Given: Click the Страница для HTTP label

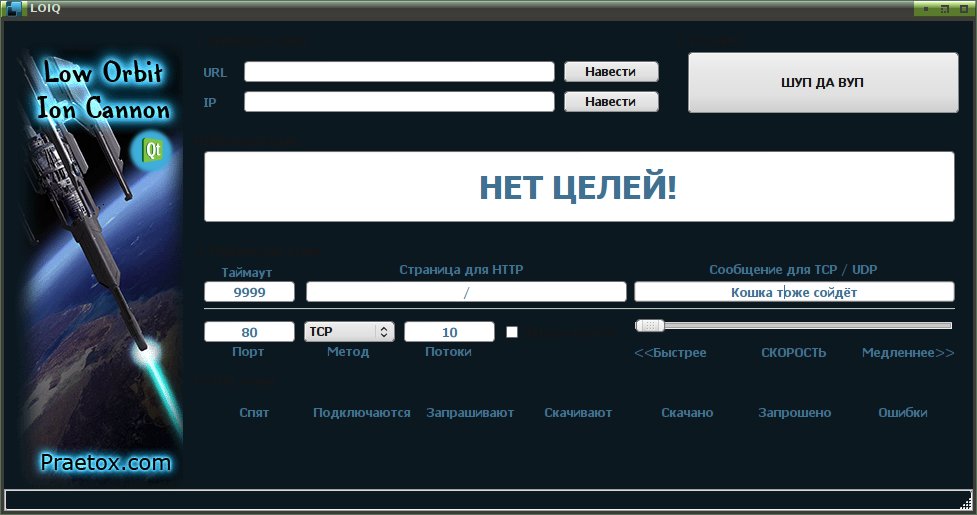Looking at the screenshot, I should click(x=461, y=270).
